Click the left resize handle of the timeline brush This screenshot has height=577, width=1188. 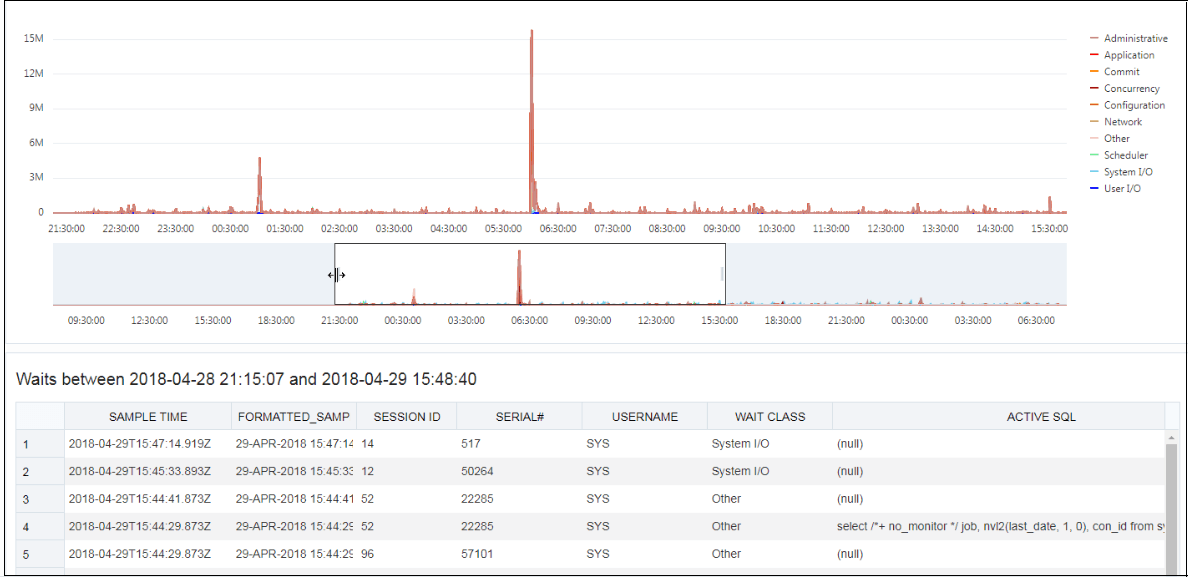(x=336, y=274)
